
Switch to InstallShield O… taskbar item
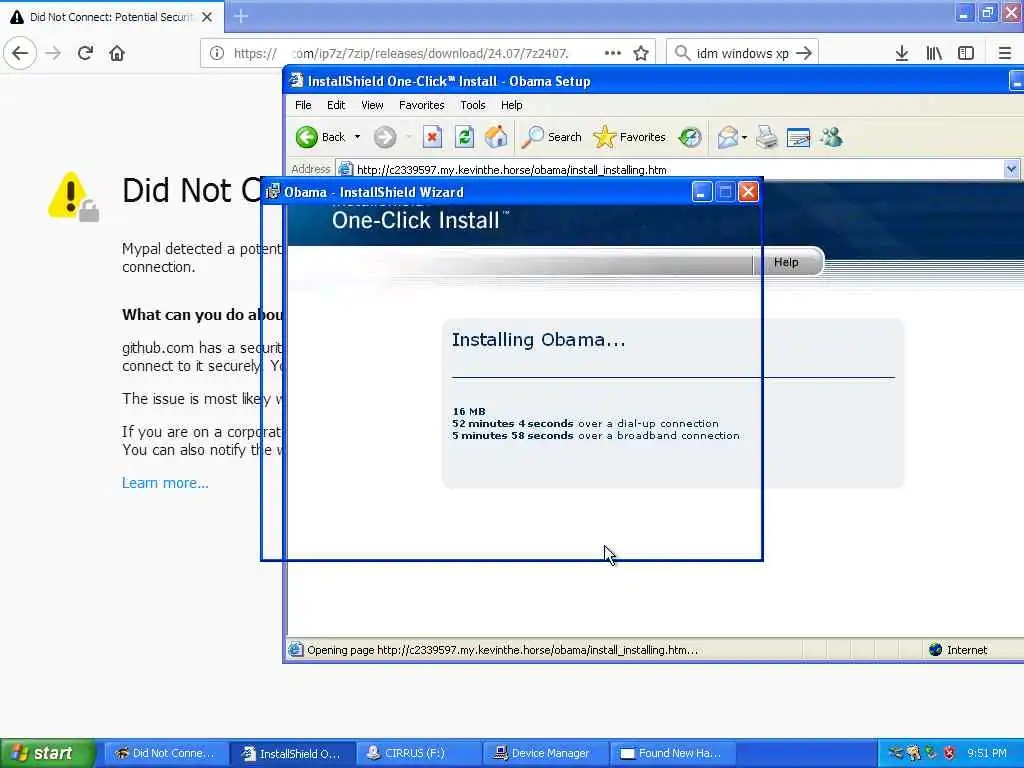[292, 753]
